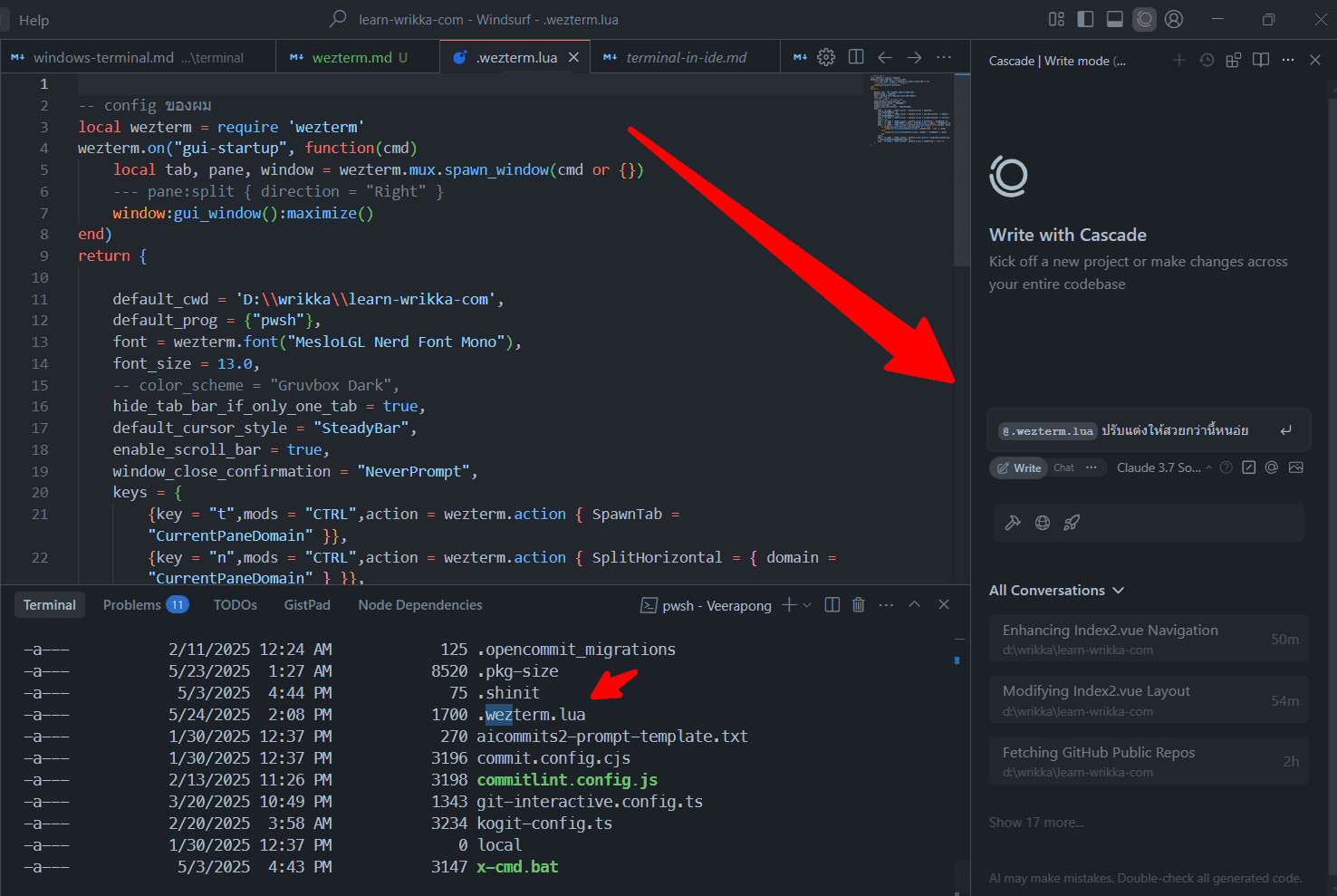Click the globe web icon in Cascade
The width and height of the screenshot is (1337, 896).
click(x=1043, y=523)
